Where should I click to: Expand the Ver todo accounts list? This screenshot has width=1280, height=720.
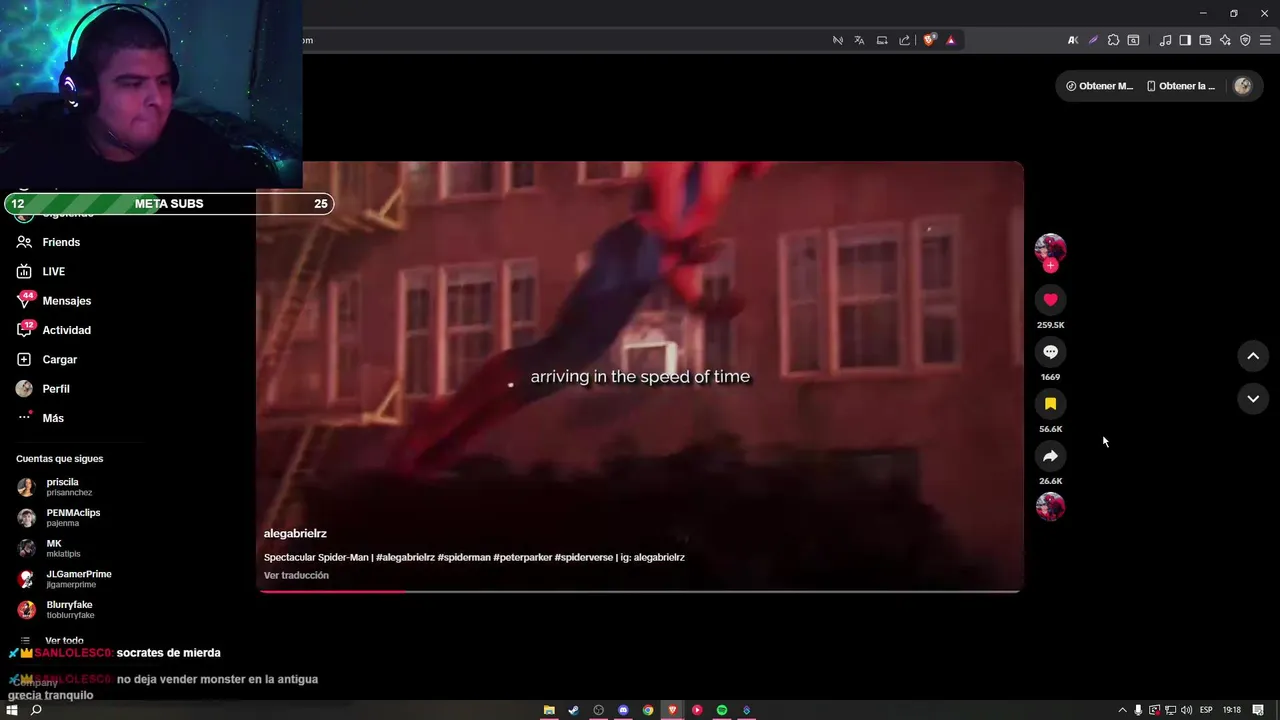(64, 641)
